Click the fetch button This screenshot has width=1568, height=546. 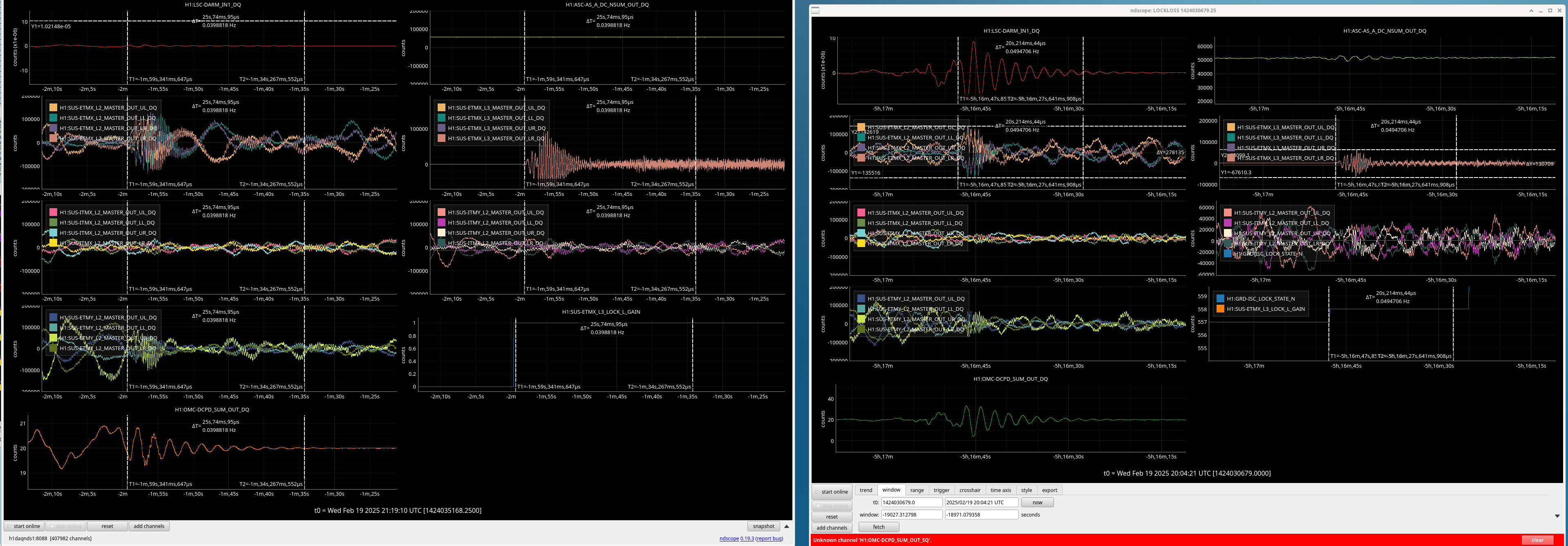click(x=878, y=527)
